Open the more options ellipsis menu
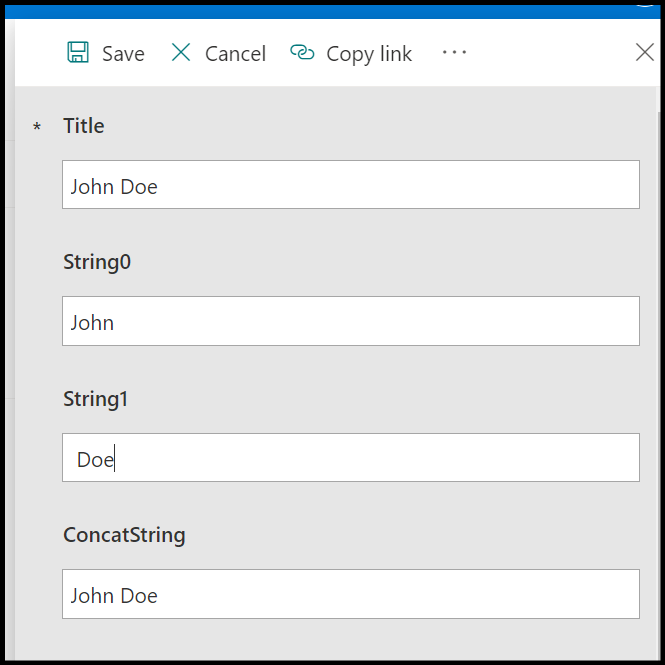 click(x=454, y=53)
